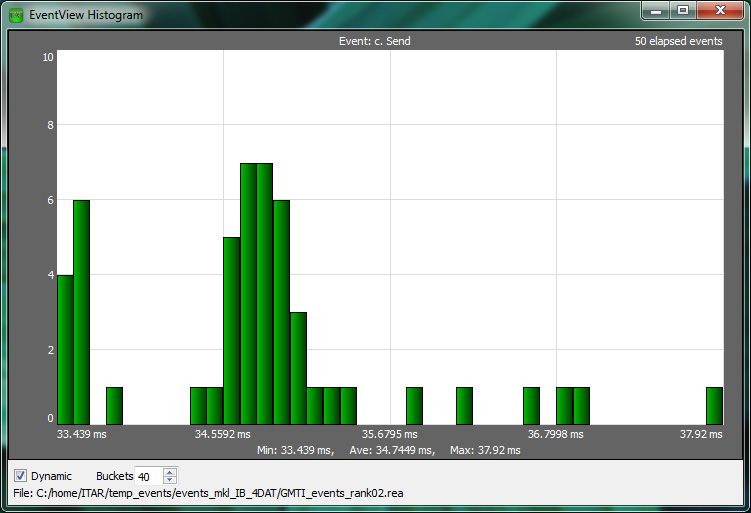The width and height of the screenshot is (751, 513).
Task: Maximize the EventView Histogram window
Action: tap(683, 11)
